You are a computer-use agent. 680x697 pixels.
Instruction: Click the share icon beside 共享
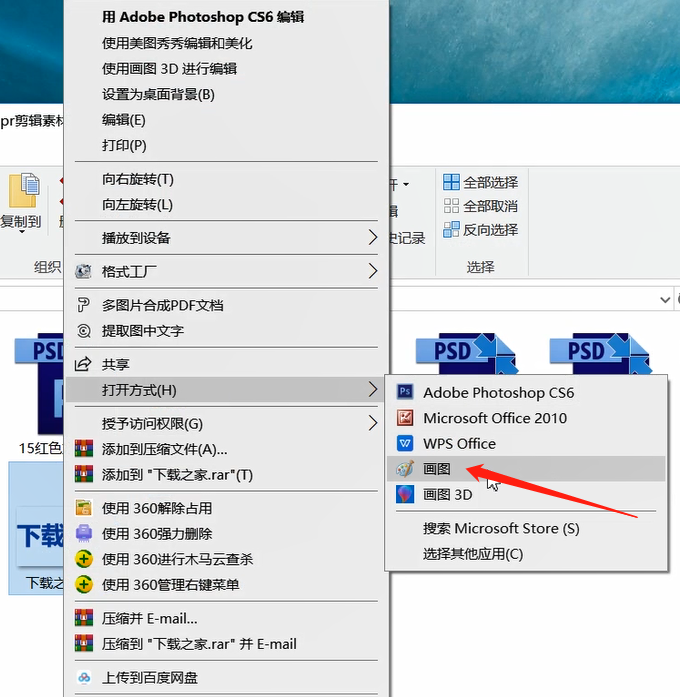(83, 364)
